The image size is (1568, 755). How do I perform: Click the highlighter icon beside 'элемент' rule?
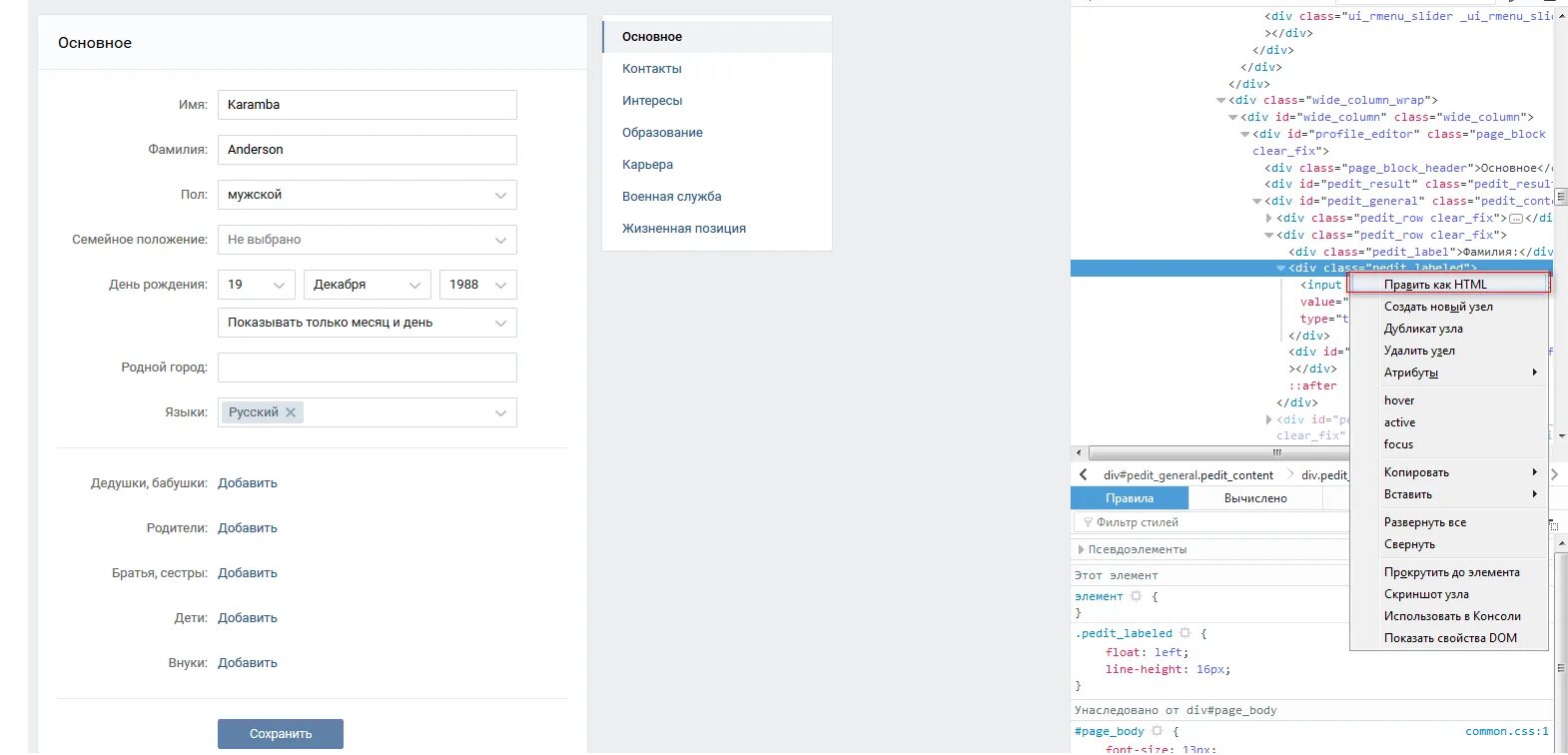1136,596
